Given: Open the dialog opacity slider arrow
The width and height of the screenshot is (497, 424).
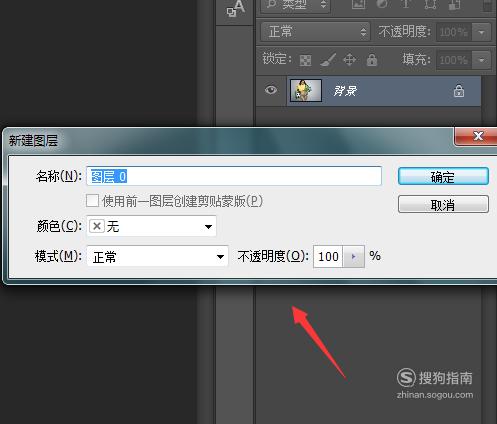Looking at the screenshot, I should tap(354, 256).
